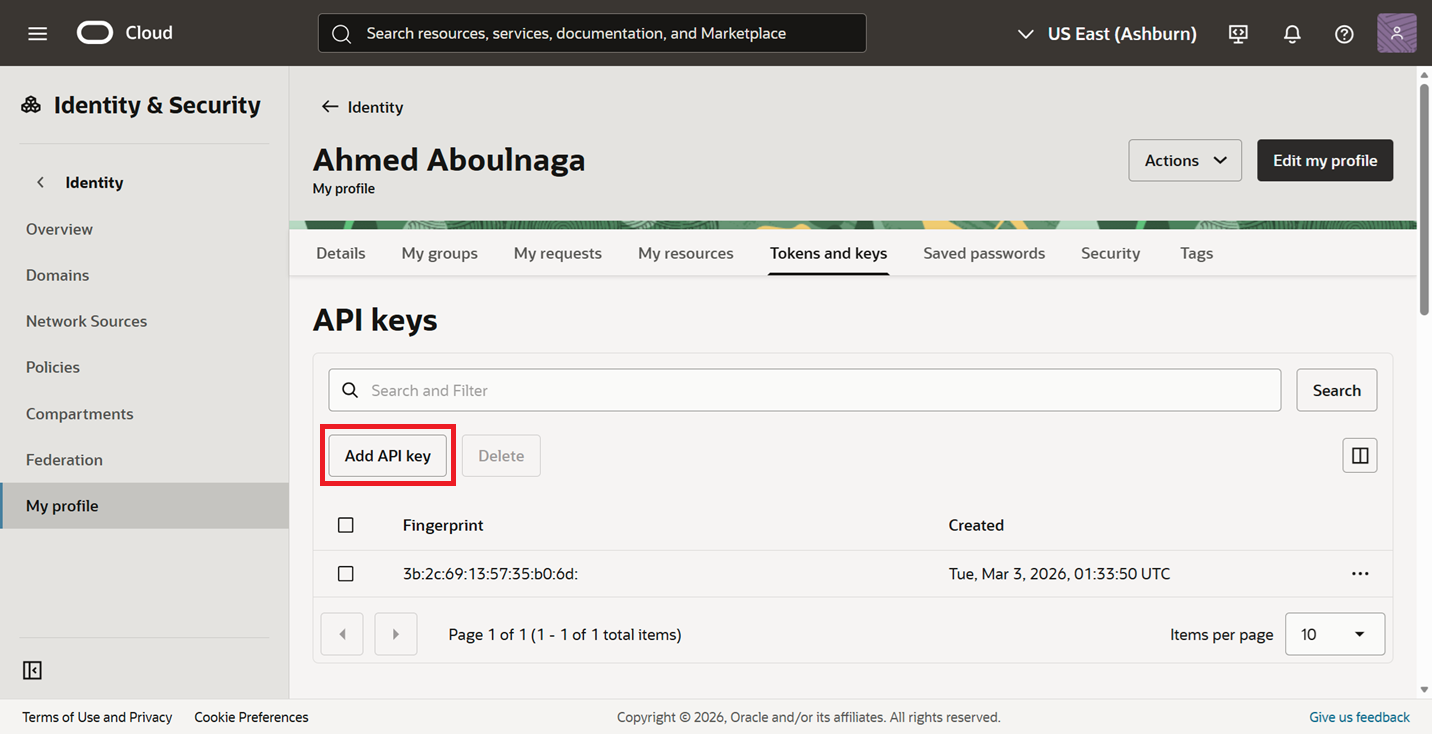Open the Cloud Shell developer tools icon
The image size is (1432, 734).
(x=1238, y=33)
